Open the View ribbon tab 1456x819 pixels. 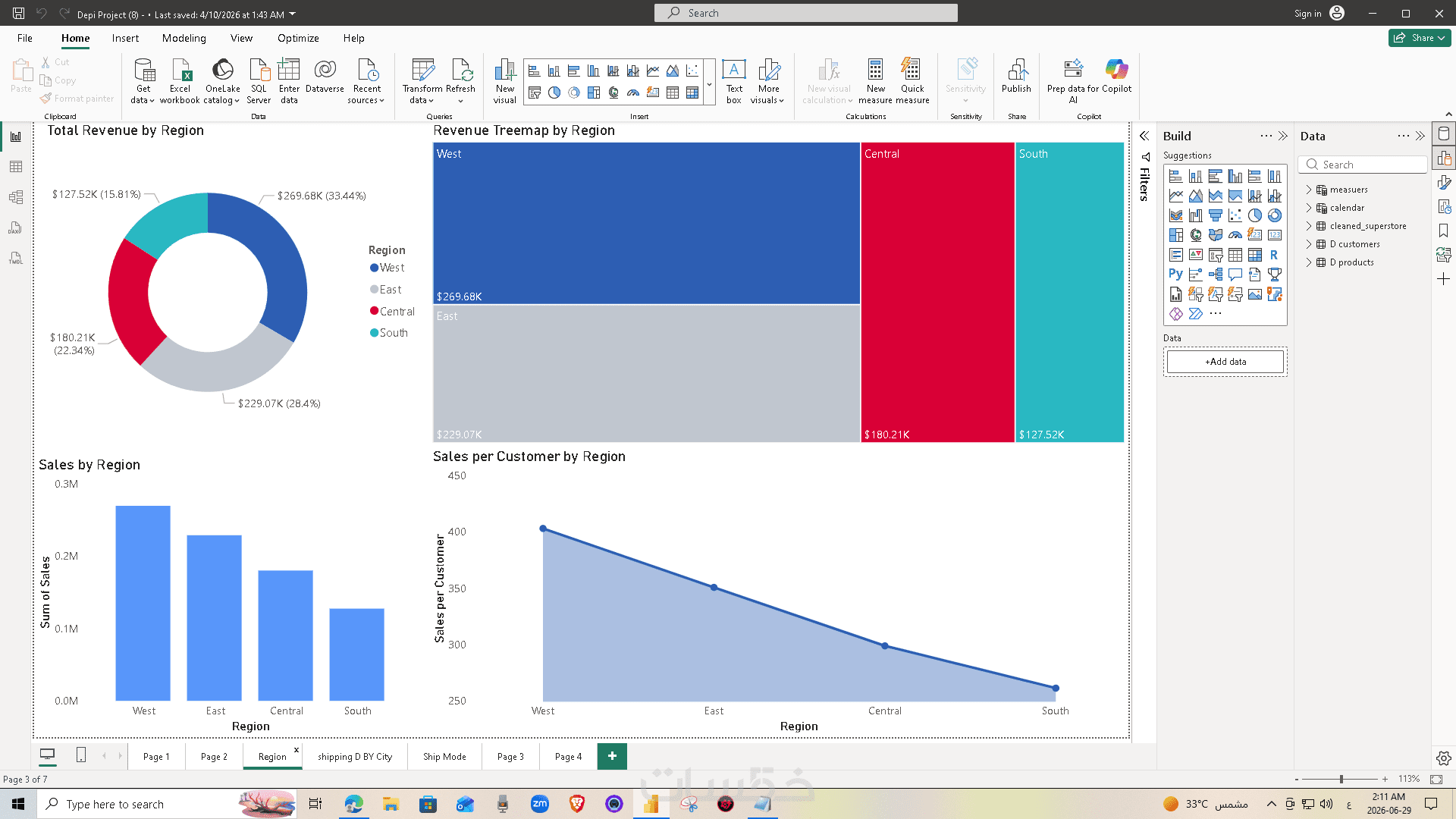click(x=242, y=38)
